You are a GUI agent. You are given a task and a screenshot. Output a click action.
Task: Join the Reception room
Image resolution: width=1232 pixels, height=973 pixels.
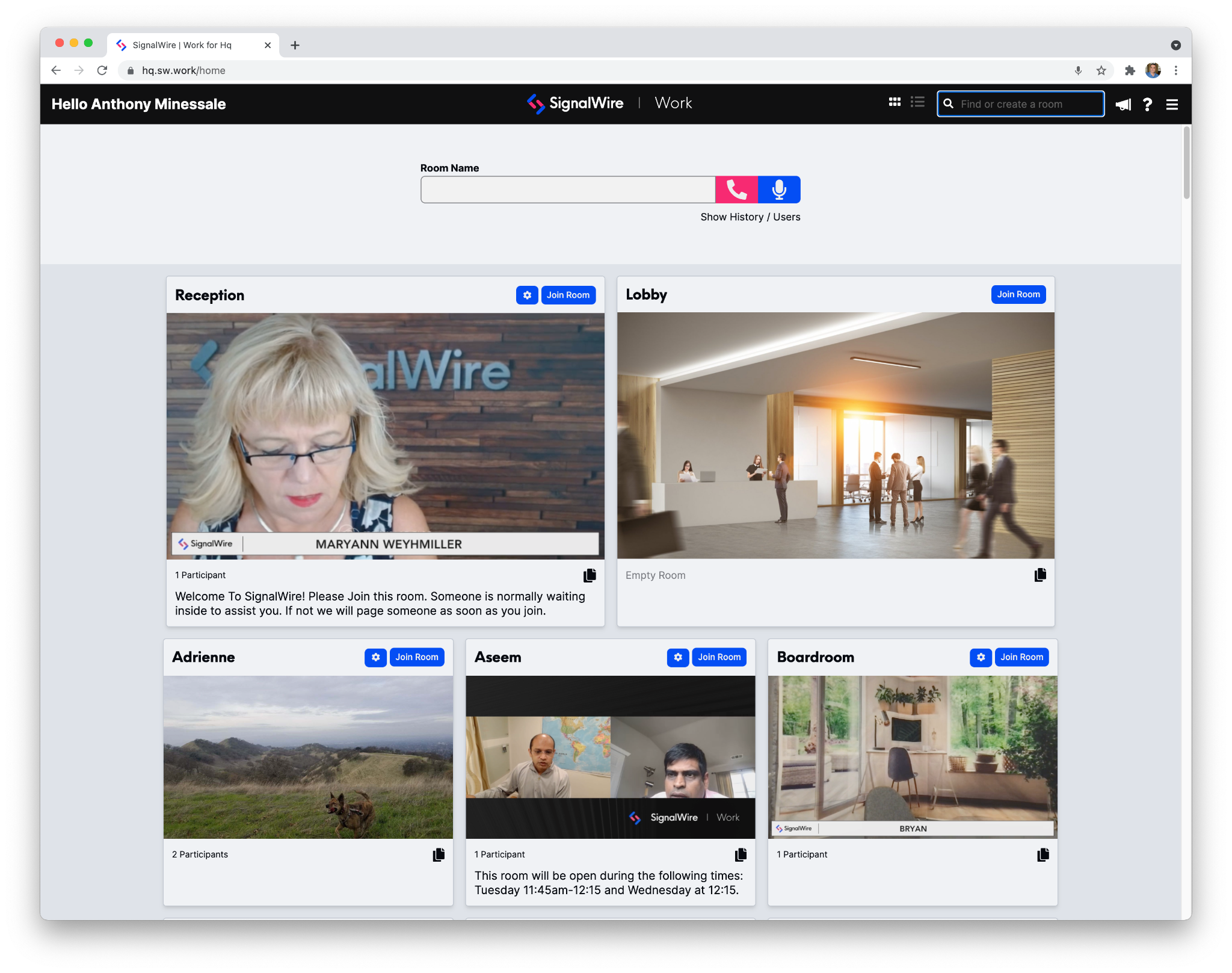(x=568, y=295)
